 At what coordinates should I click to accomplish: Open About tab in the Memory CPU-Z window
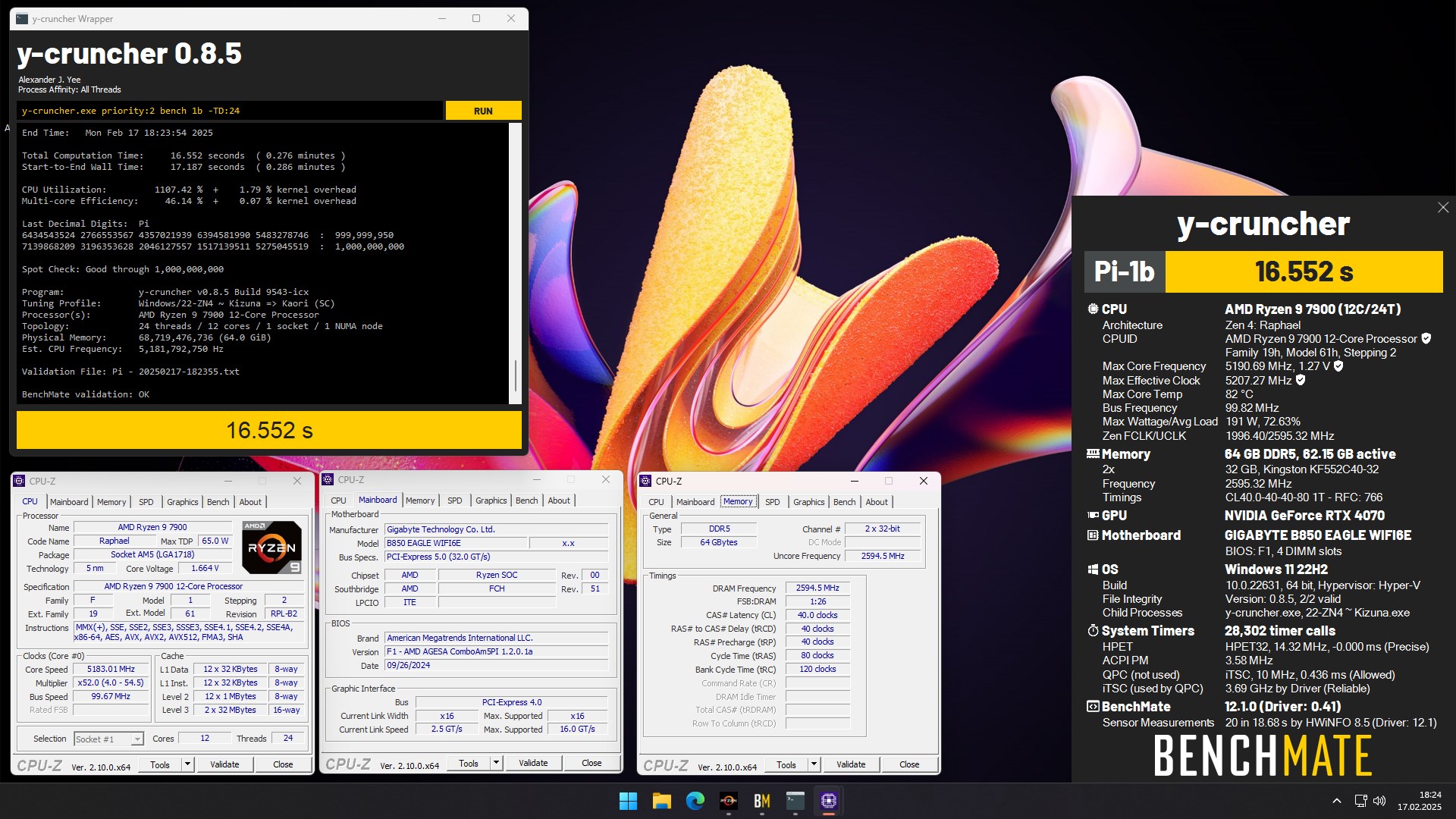[x=877, y=502]
